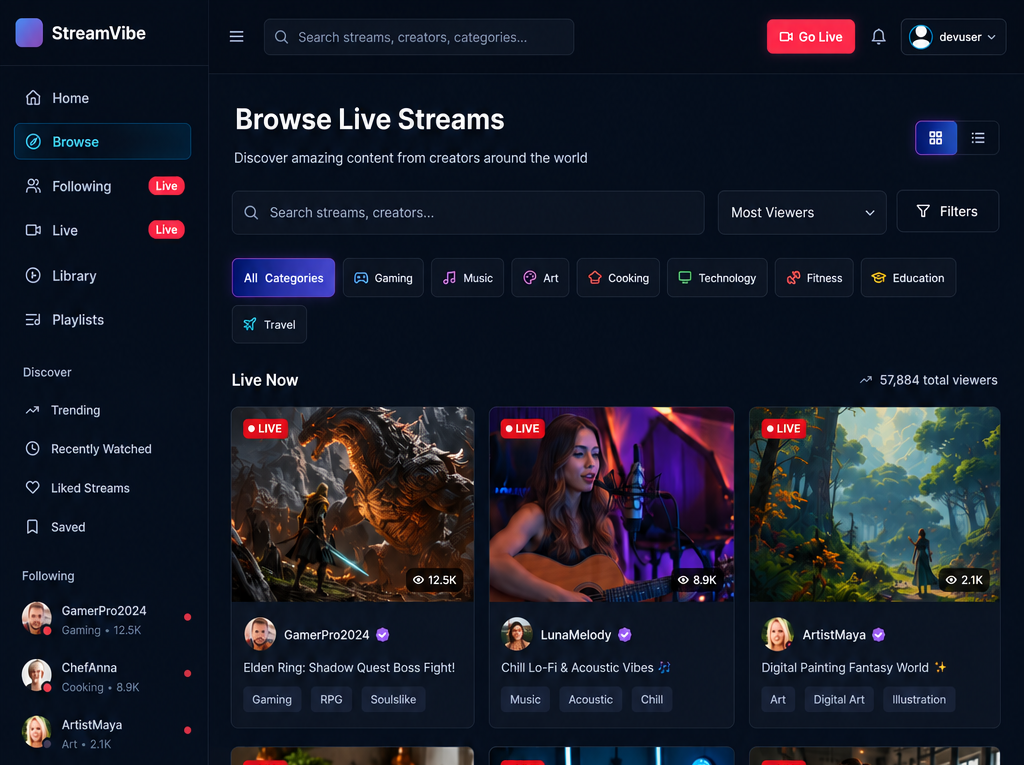Click the Digital Art tag

839,699
